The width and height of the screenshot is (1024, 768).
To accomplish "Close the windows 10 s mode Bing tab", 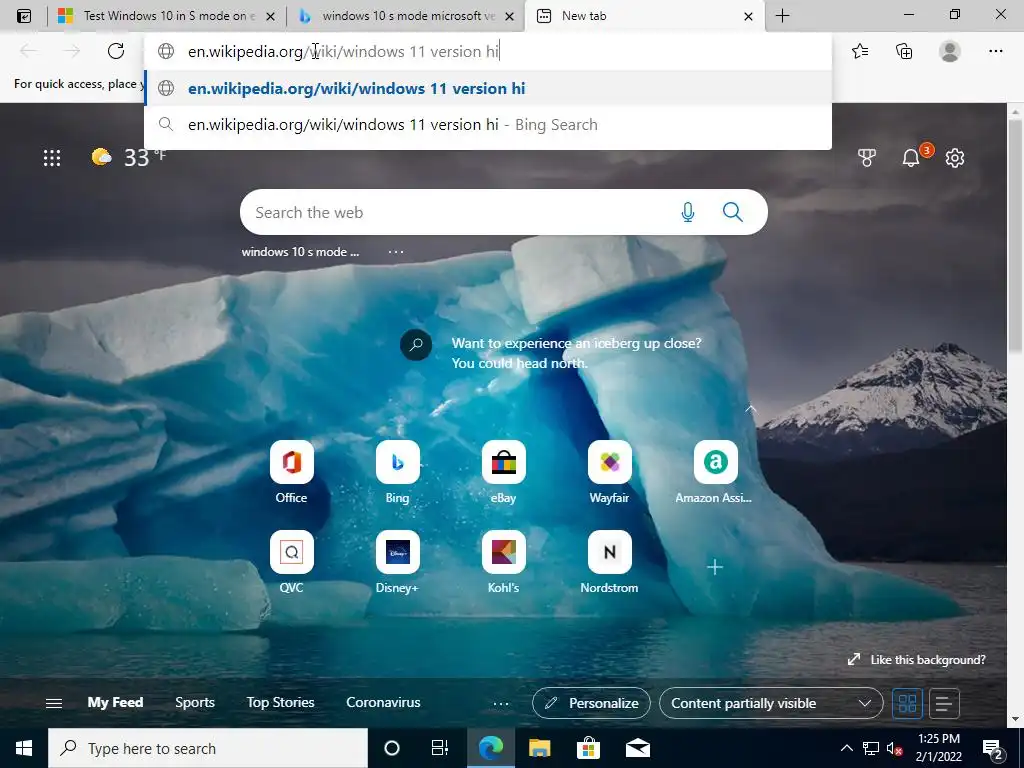I will pos(510,16).
